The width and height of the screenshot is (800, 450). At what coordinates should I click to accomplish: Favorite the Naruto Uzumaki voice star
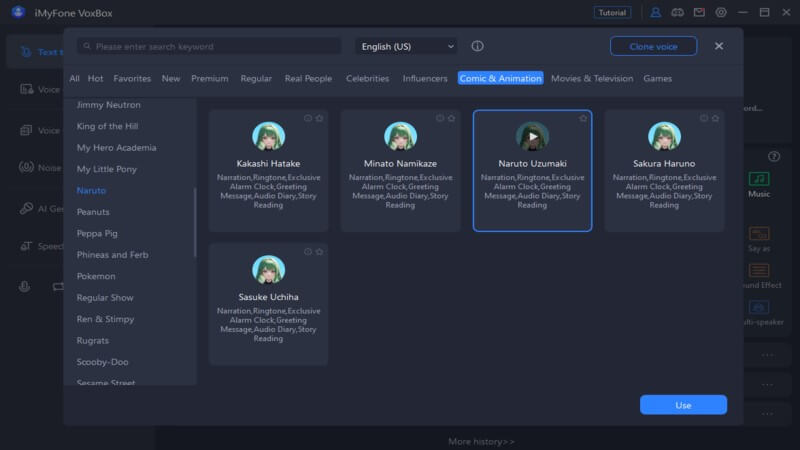[x=583, y=118]
